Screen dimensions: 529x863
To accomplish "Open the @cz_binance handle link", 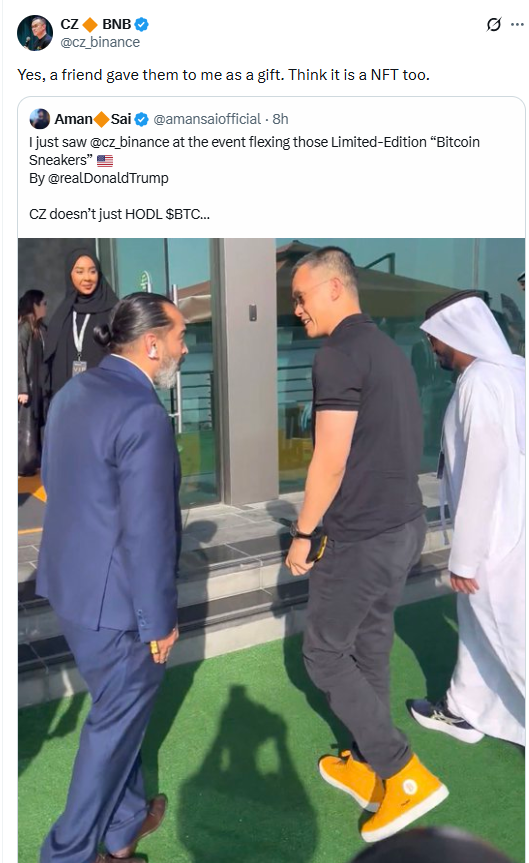I will tap(100, 42).
